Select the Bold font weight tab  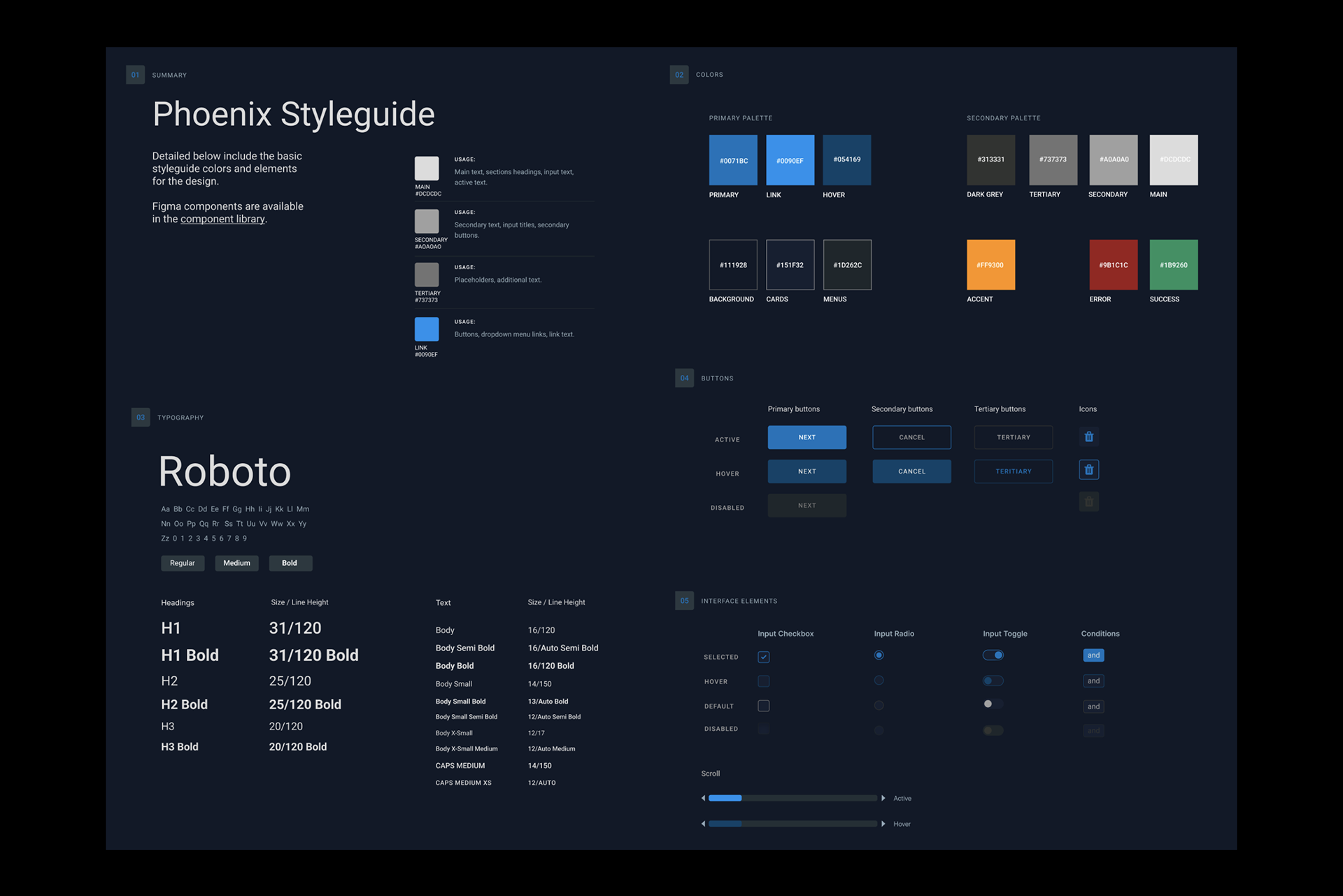coord(290,563)
